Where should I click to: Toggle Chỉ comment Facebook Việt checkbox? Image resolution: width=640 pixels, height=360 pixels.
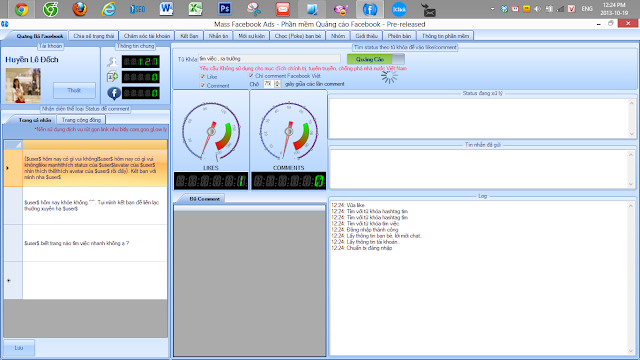[x=251, y=76]
